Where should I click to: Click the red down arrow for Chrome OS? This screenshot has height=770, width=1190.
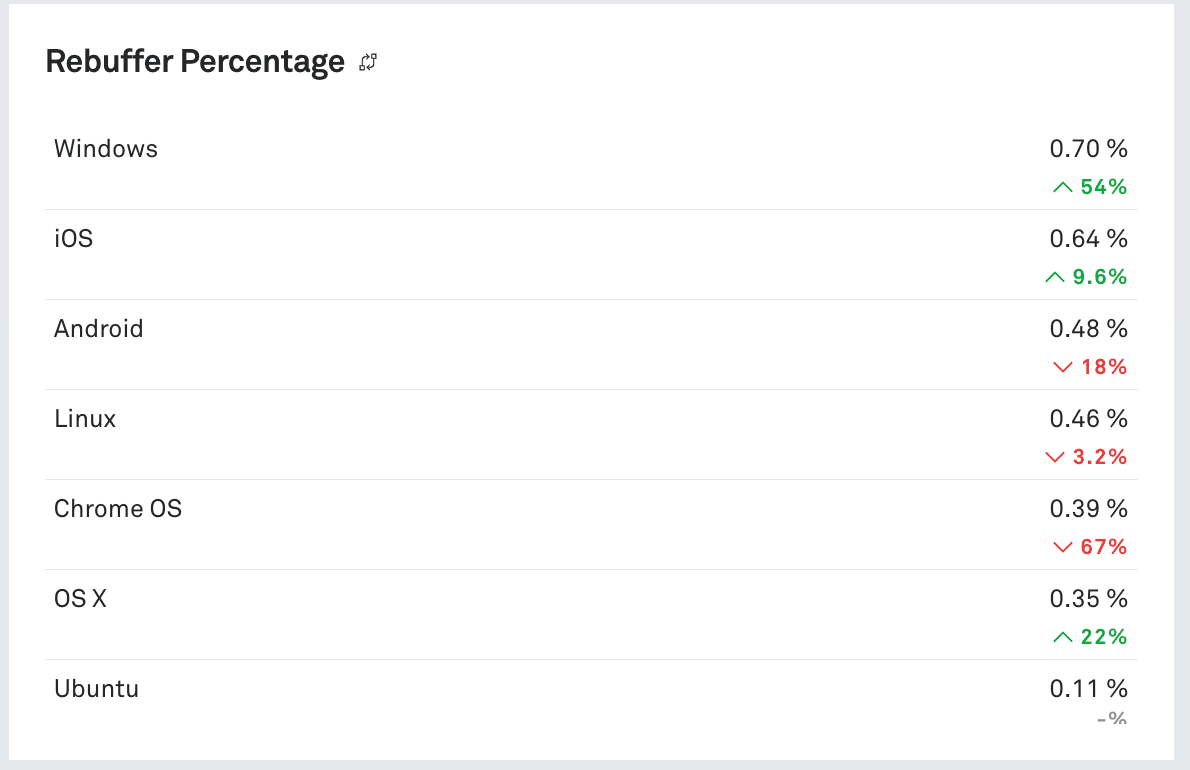[1062, 547]
